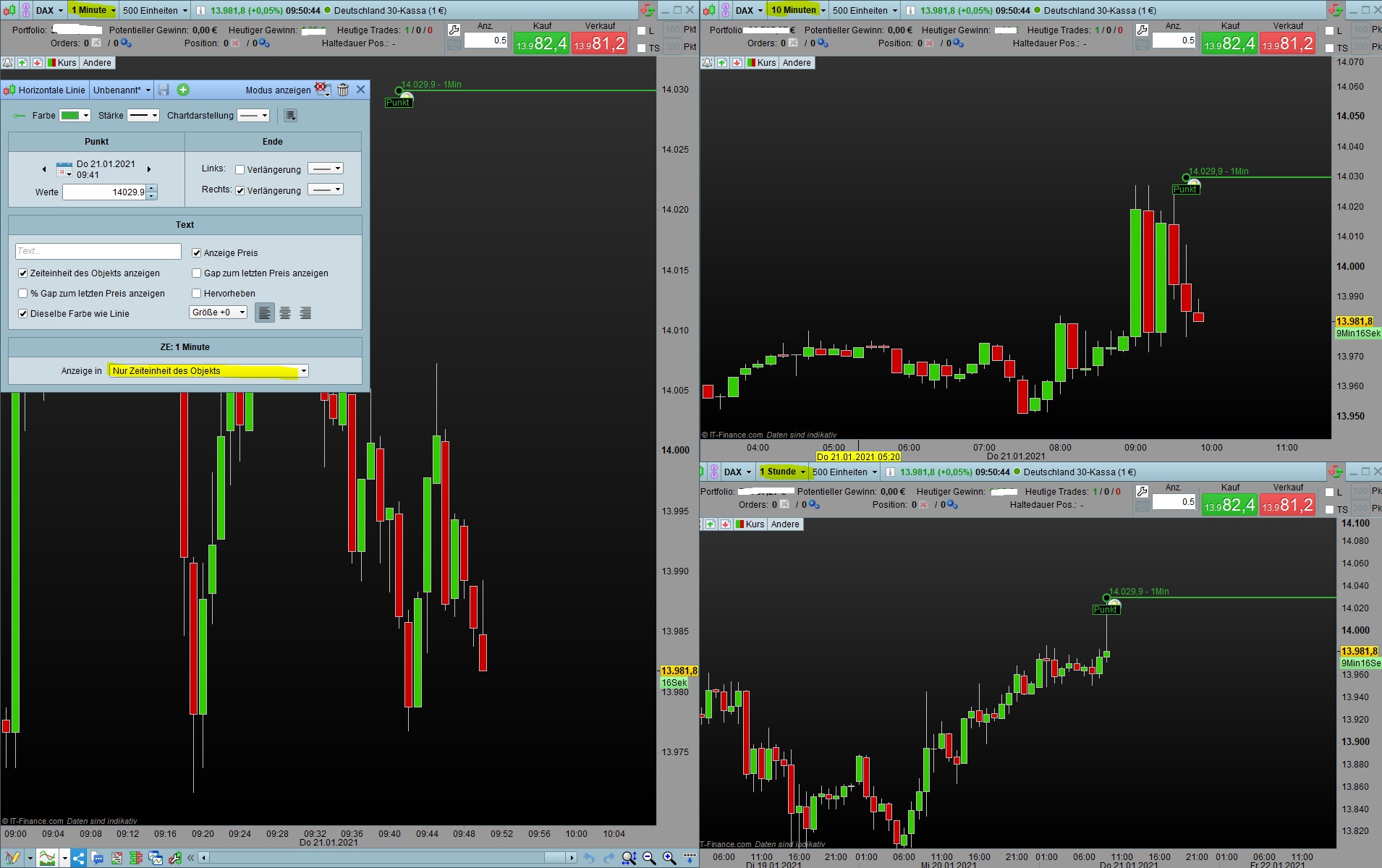The height and width of the screenshot is (868, 1382).
Task: Open the 500 Einheiten dropdown in the 1 Minute chart
Action: point(155,10)
